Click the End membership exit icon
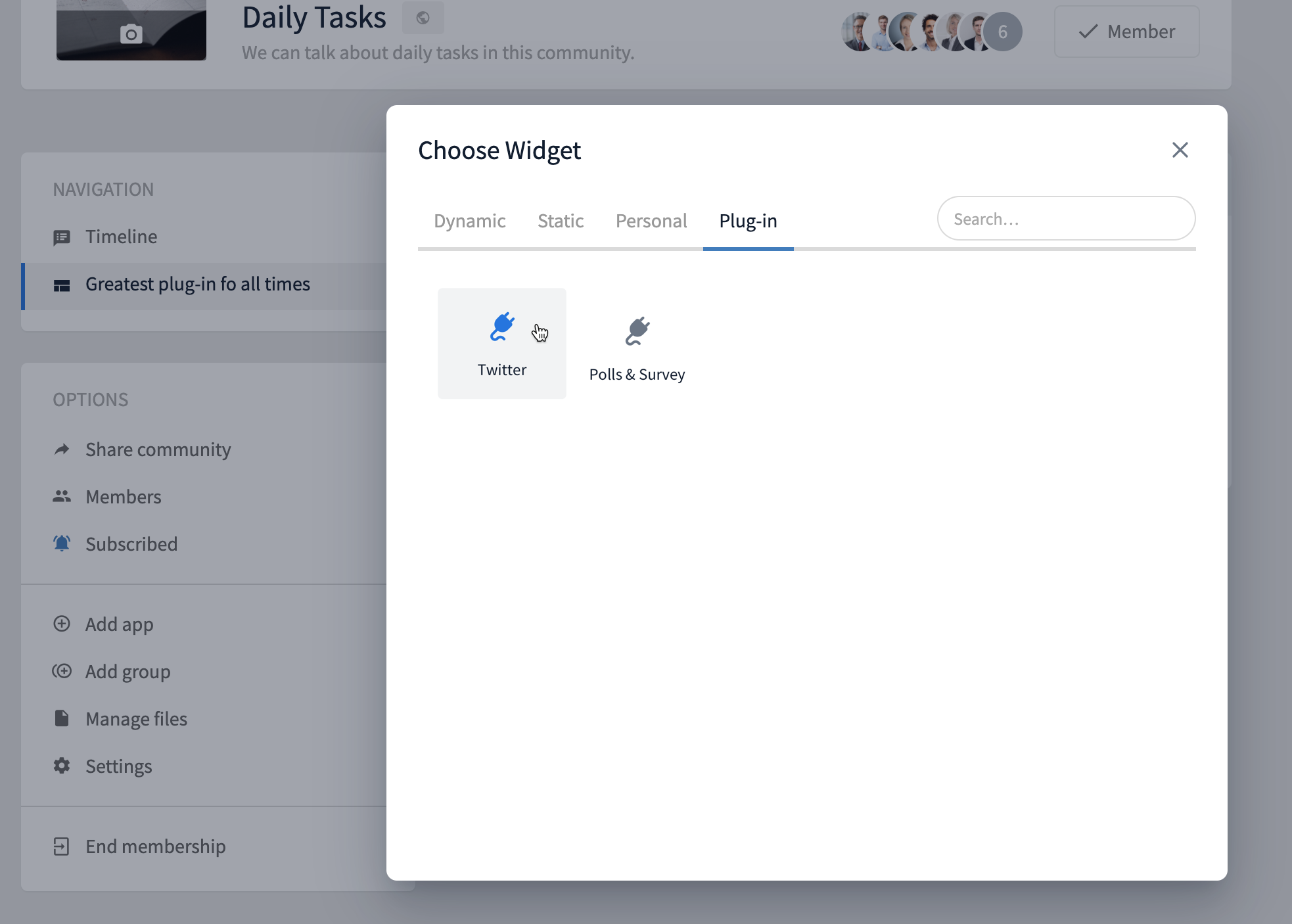 [x=61, y=846]
